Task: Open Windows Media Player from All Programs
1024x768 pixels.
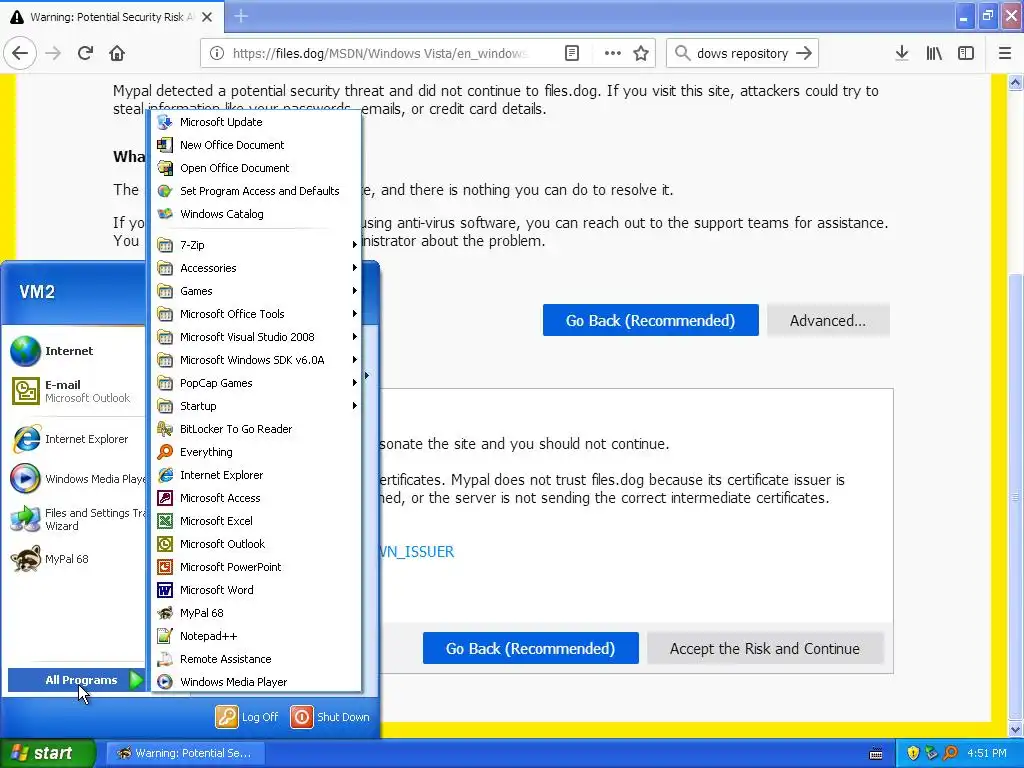Action: click(x=256, y=682)
